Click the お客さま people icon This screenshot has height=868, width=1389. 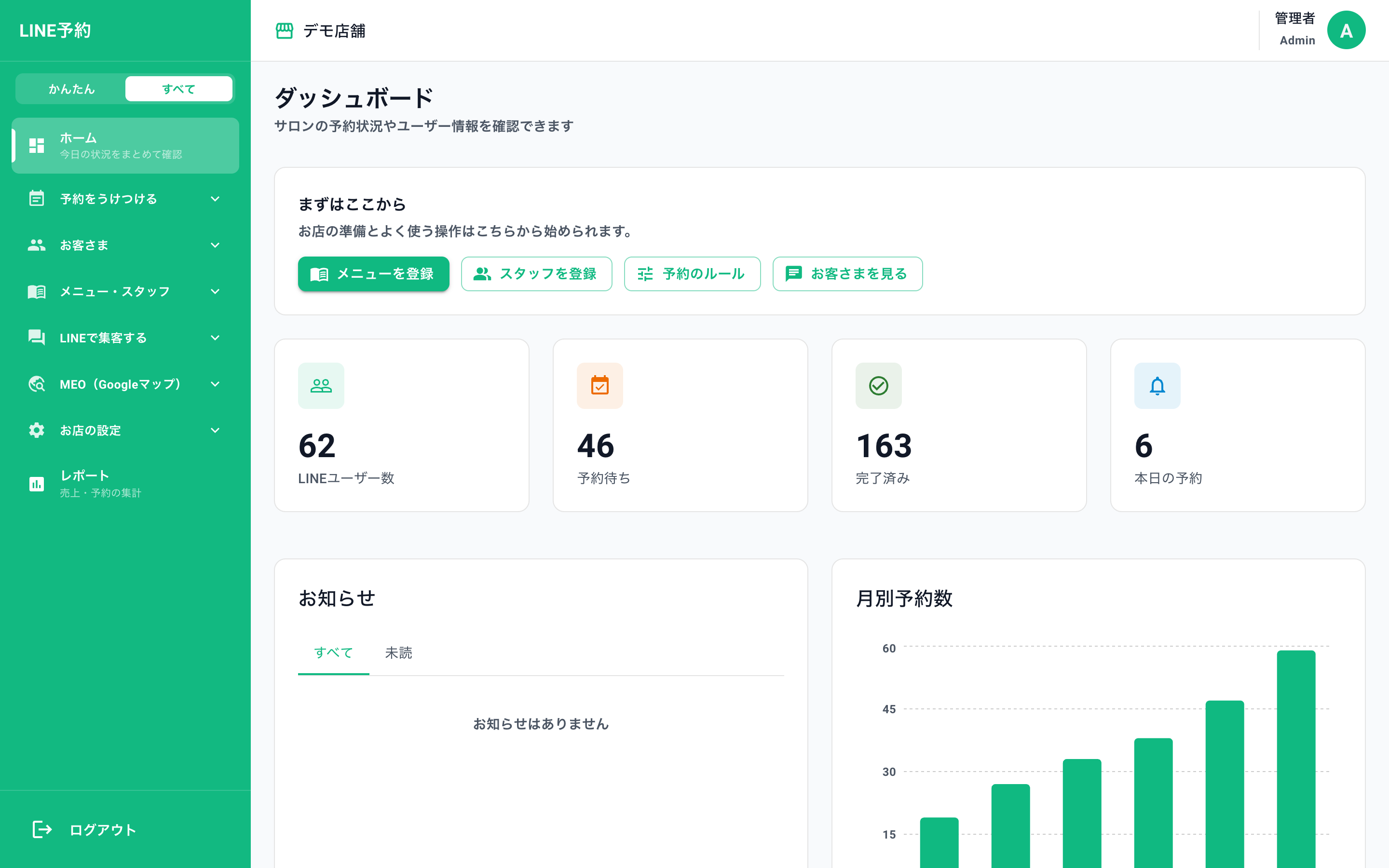pyautogui.click(x=37, y=245)
